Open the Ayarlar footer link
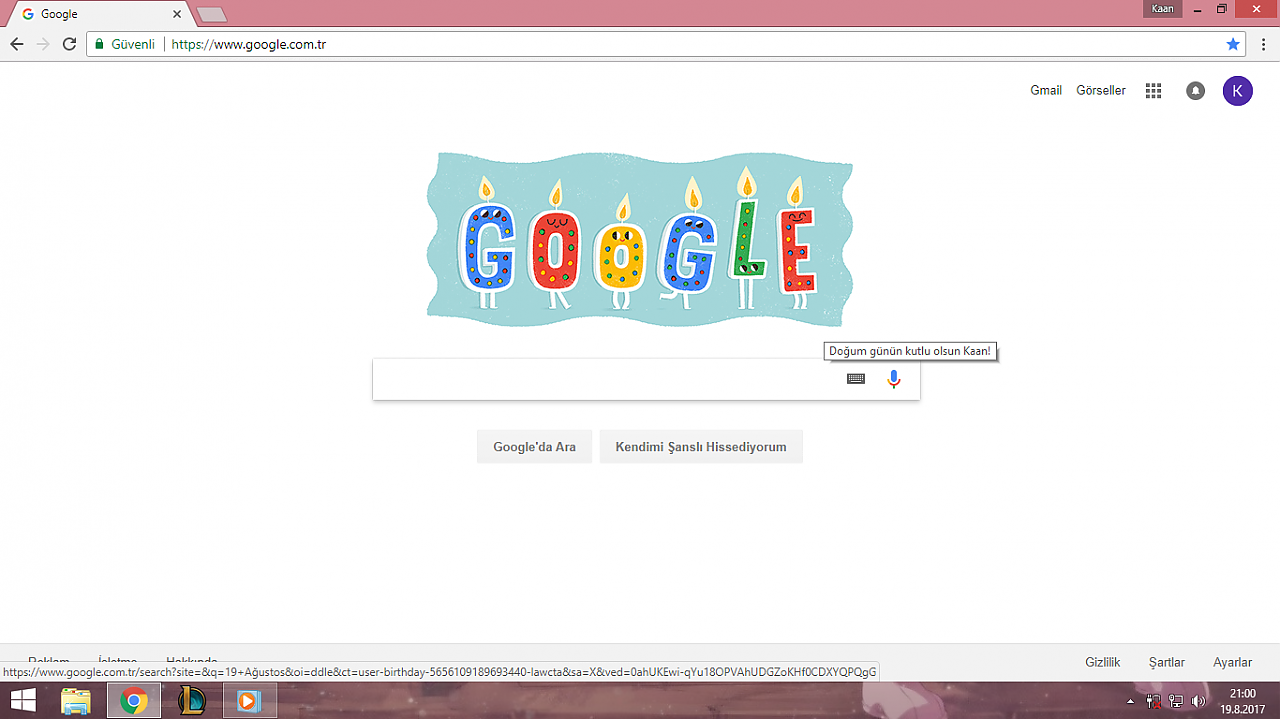Screen dimensions: 1280x719 click(x=1233, y=662)
